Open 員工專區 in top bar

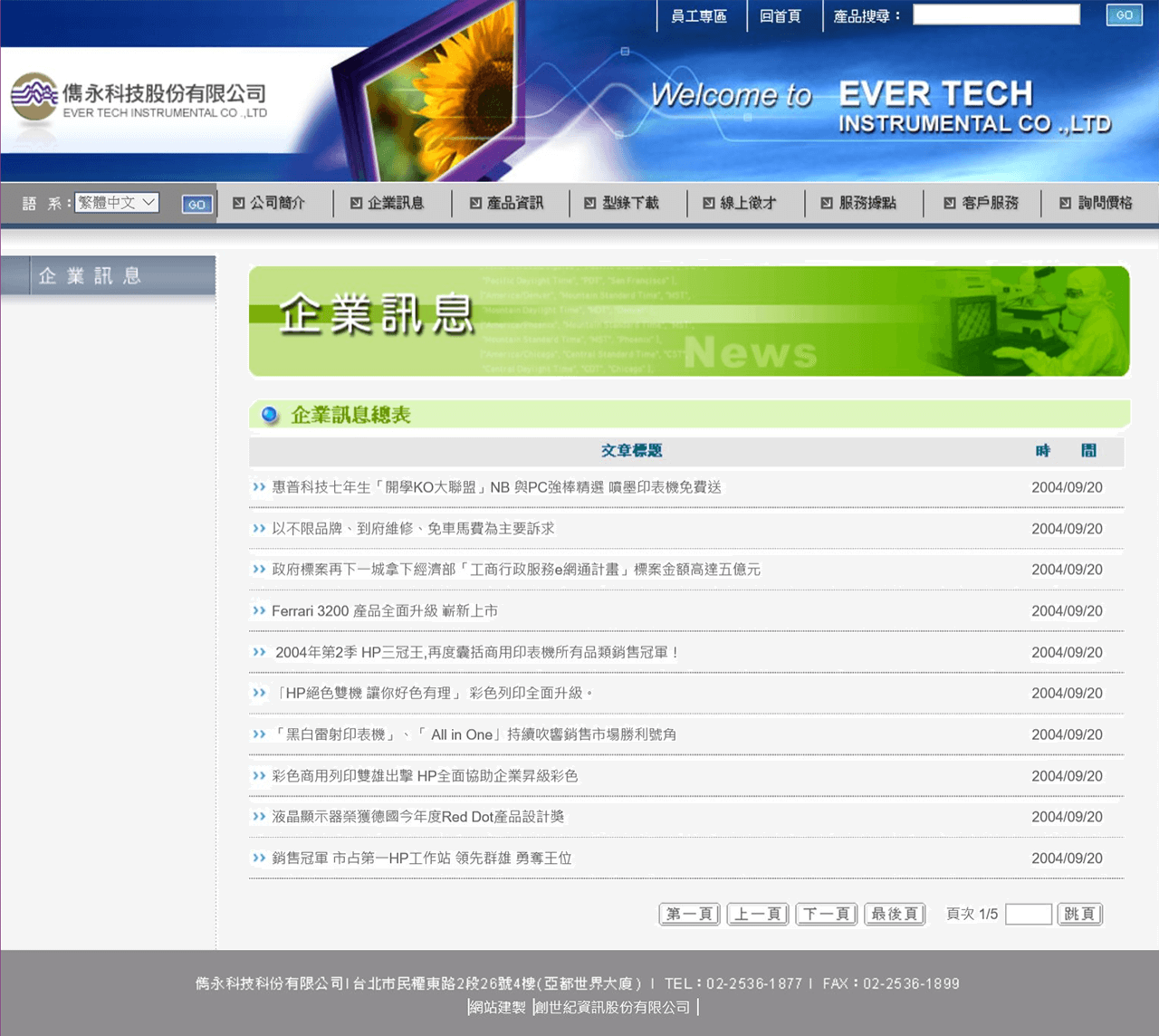(x=699, y=16)
